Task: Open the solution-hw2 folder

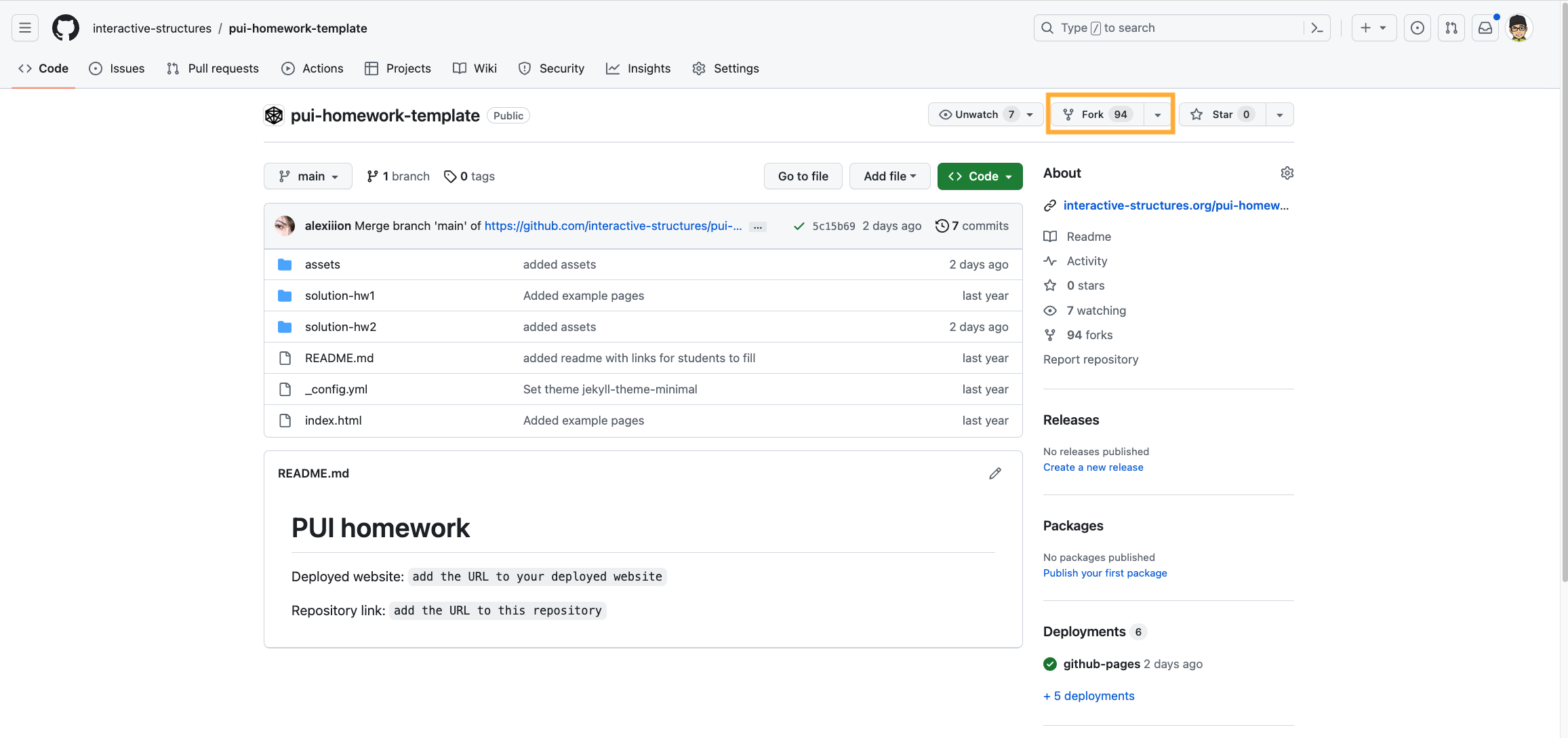Action: pos(340,327)
